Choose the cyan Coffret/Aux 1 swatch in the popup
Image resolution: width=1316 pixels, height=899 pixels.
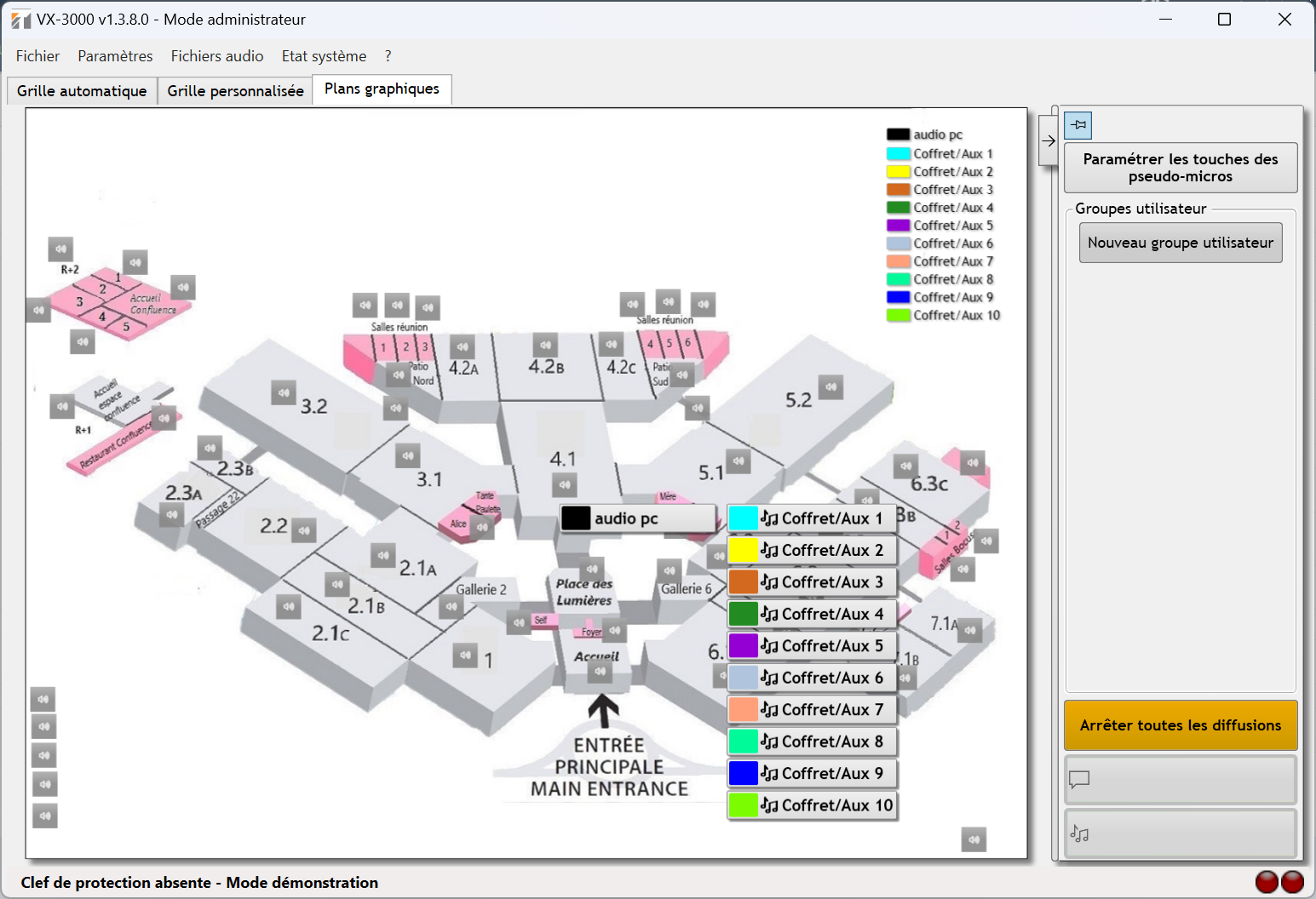click(743, 518)
